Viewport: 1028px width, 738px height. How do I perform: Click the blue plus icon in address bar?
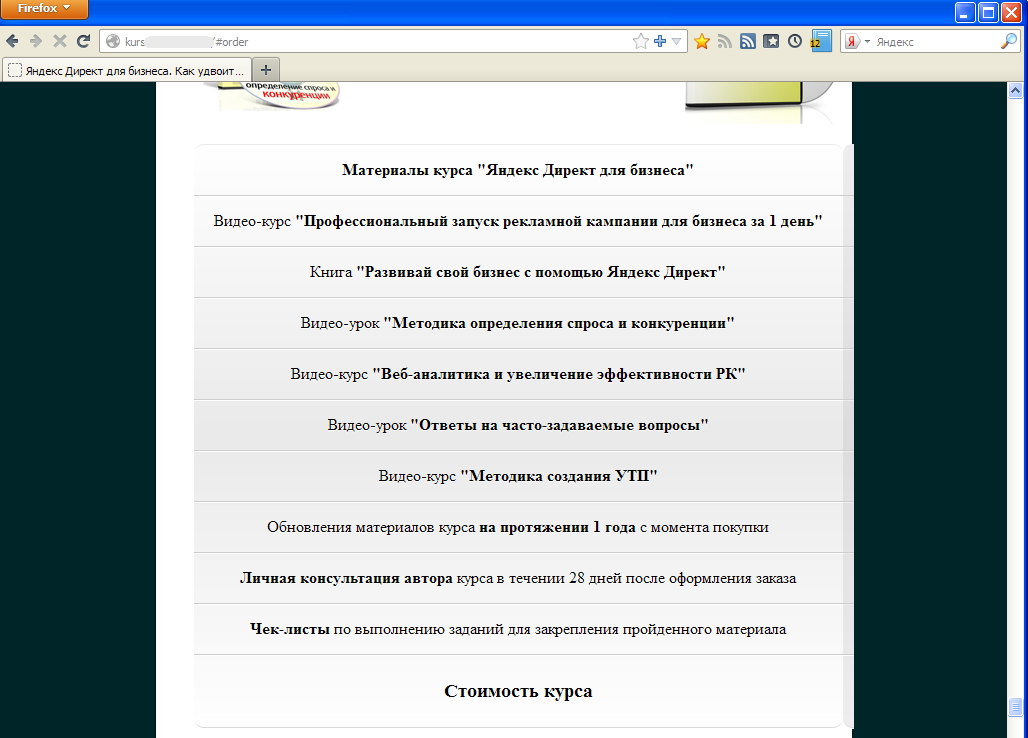660,41
